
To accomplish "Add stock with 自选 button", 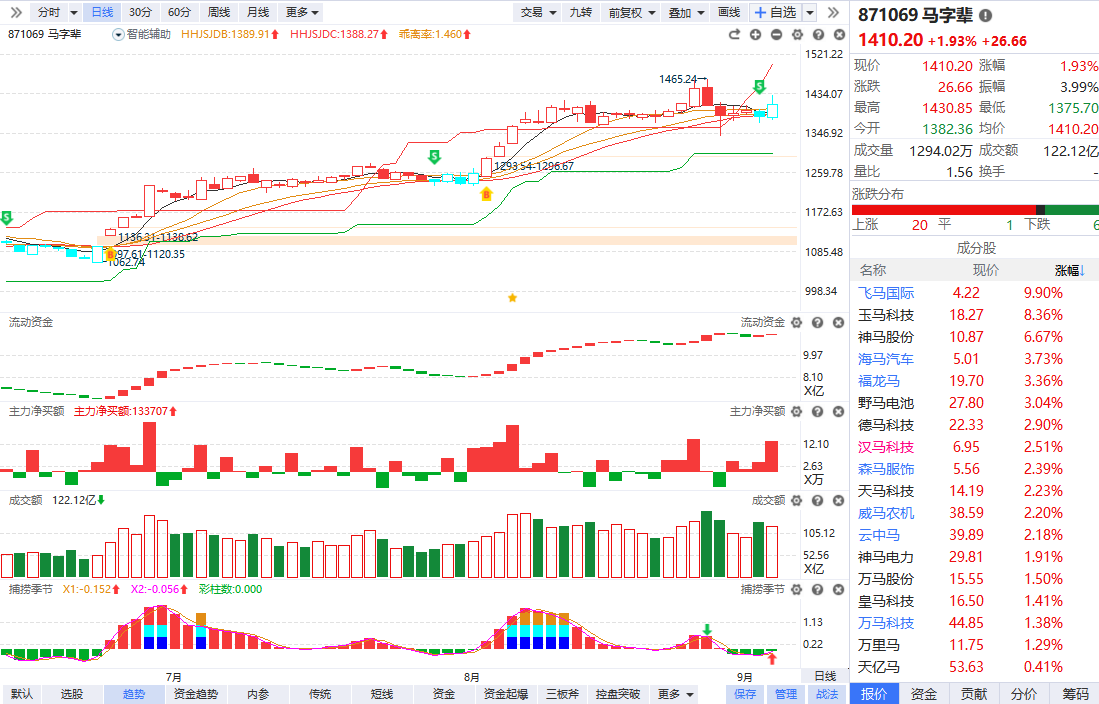I will [776, 12].
